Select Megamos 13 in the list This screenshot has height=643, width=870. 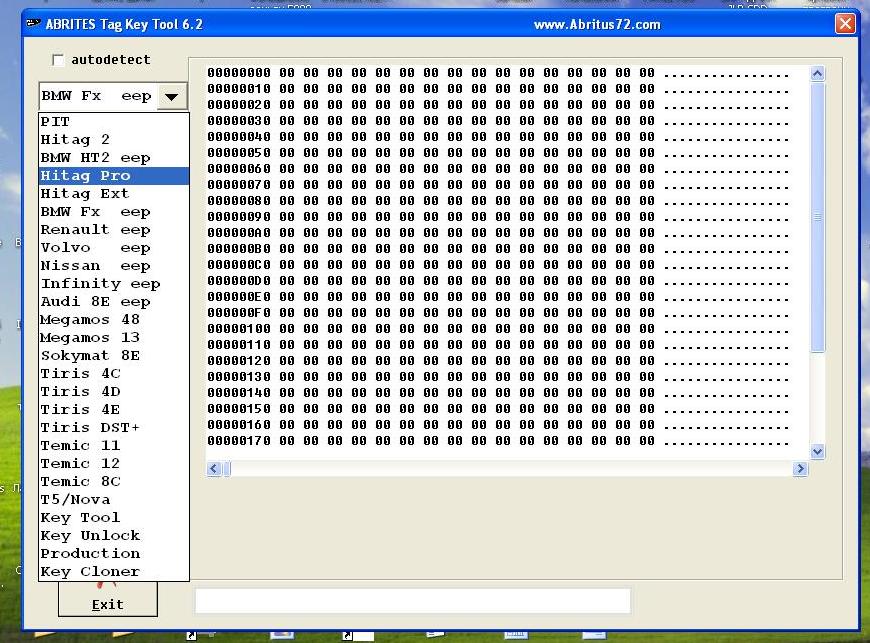pos(114,337)
